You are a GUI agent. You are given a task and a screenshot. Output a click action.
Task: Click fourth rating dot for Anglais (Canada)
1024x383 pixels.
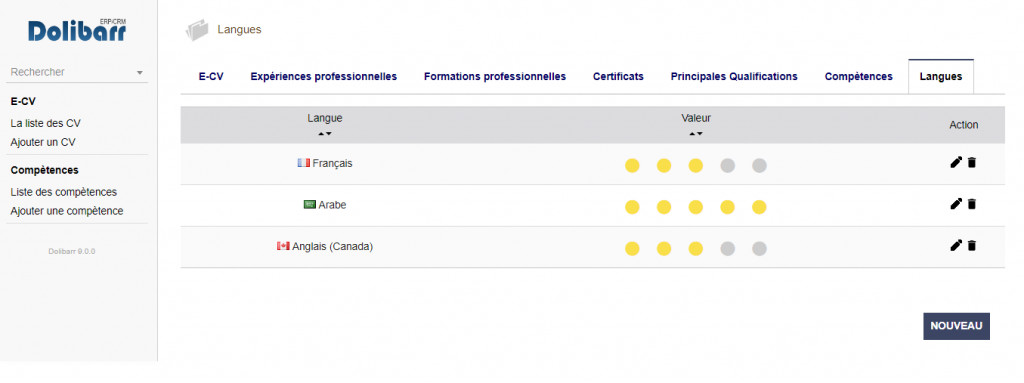click(728, 248)
